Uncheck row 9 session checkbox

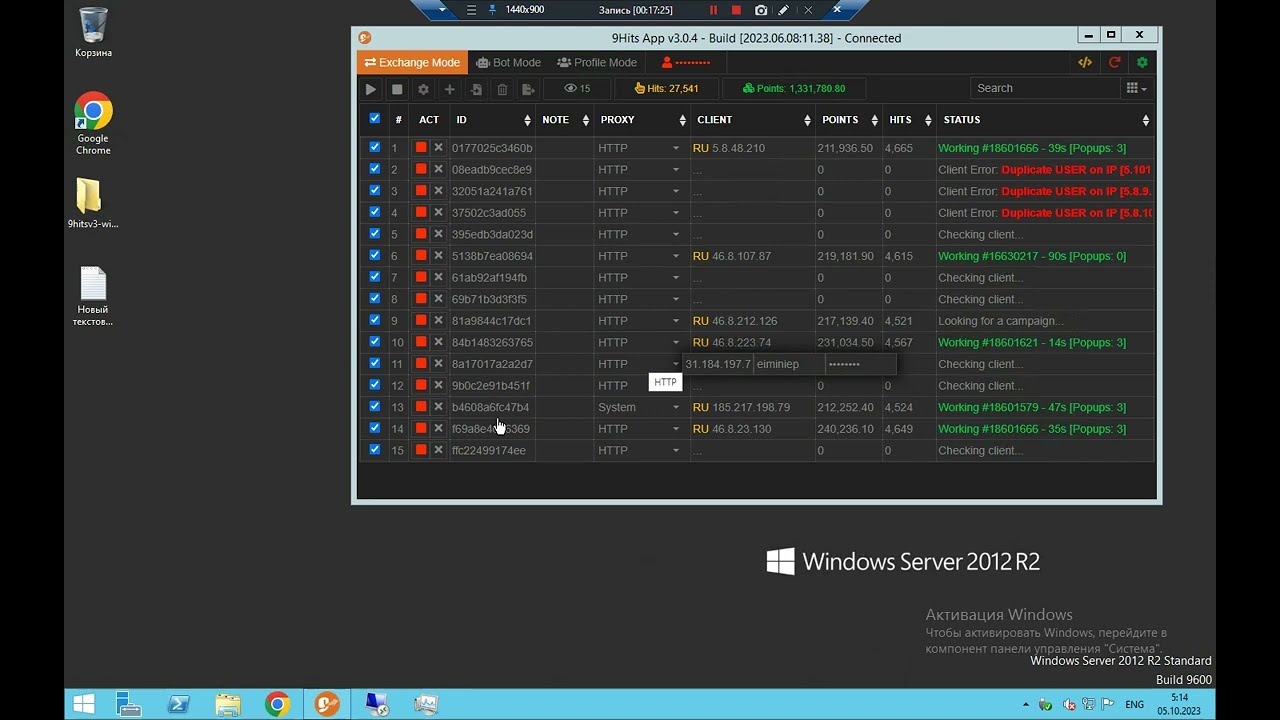[x=375, y=320]
